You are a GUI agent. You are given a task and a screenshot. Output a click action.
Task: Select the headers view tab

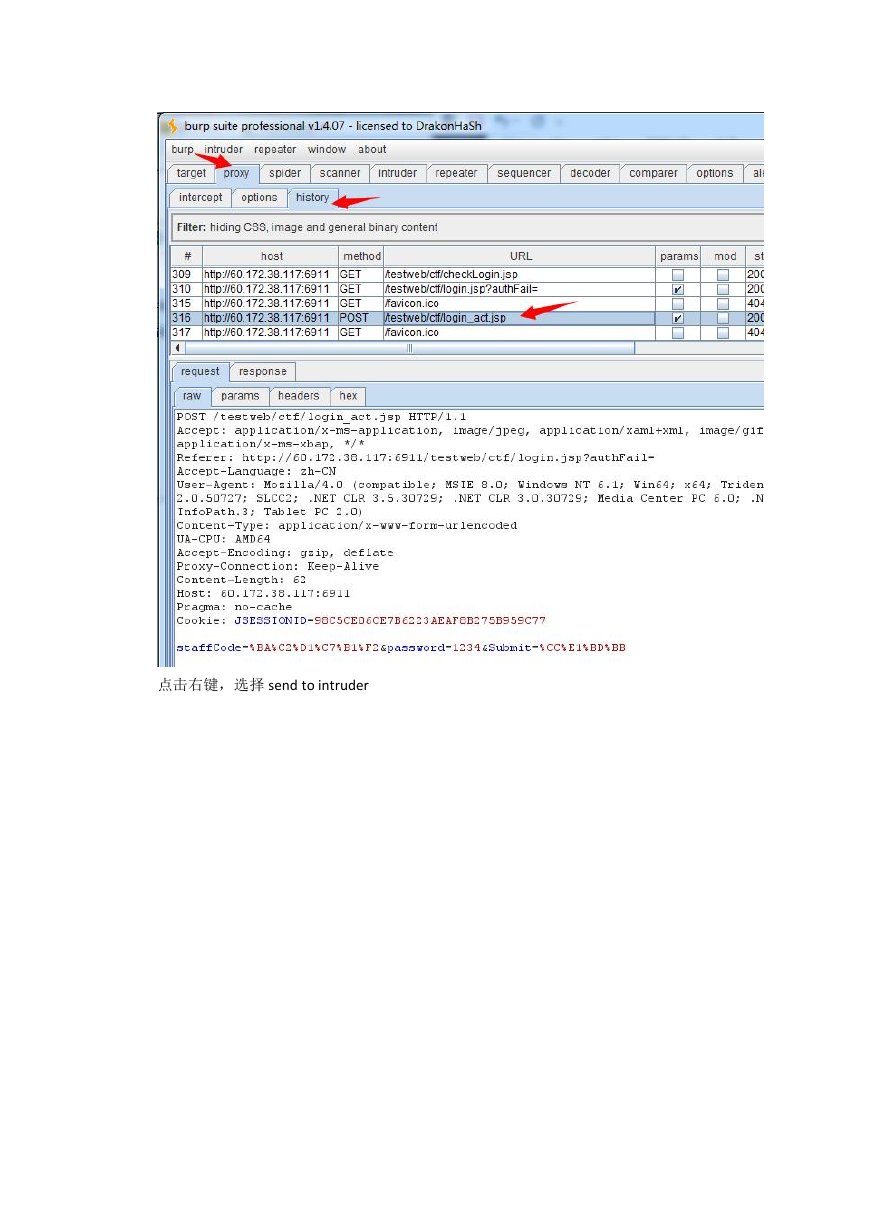(x=299, y=396)
